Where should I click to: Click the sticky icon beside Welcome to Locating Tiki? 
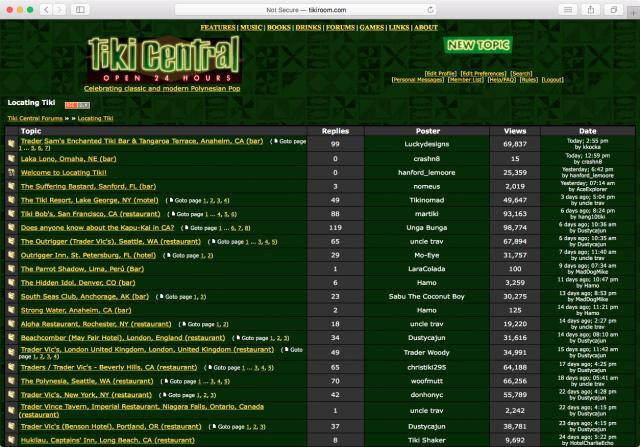point(11,172)
